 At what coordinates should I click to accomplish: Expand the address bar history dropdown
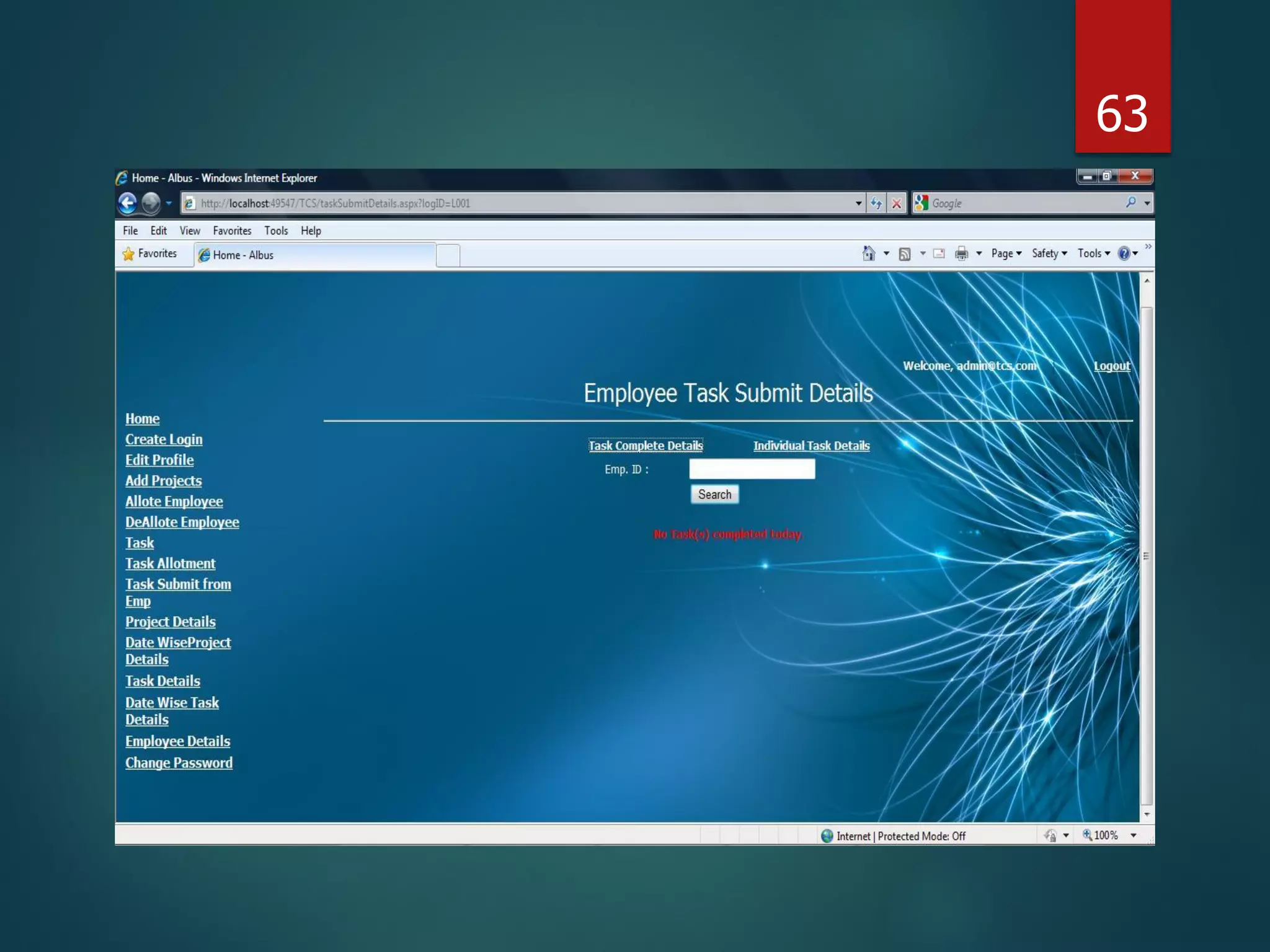coord(858,203)
